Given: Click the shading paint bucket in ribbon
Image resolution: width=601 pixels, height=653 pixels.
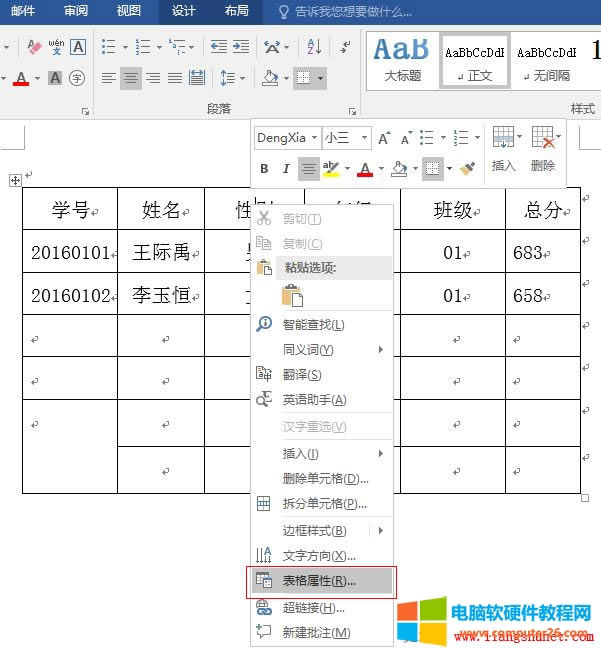Looking at the screenshot, I should [x=270, y=78].
